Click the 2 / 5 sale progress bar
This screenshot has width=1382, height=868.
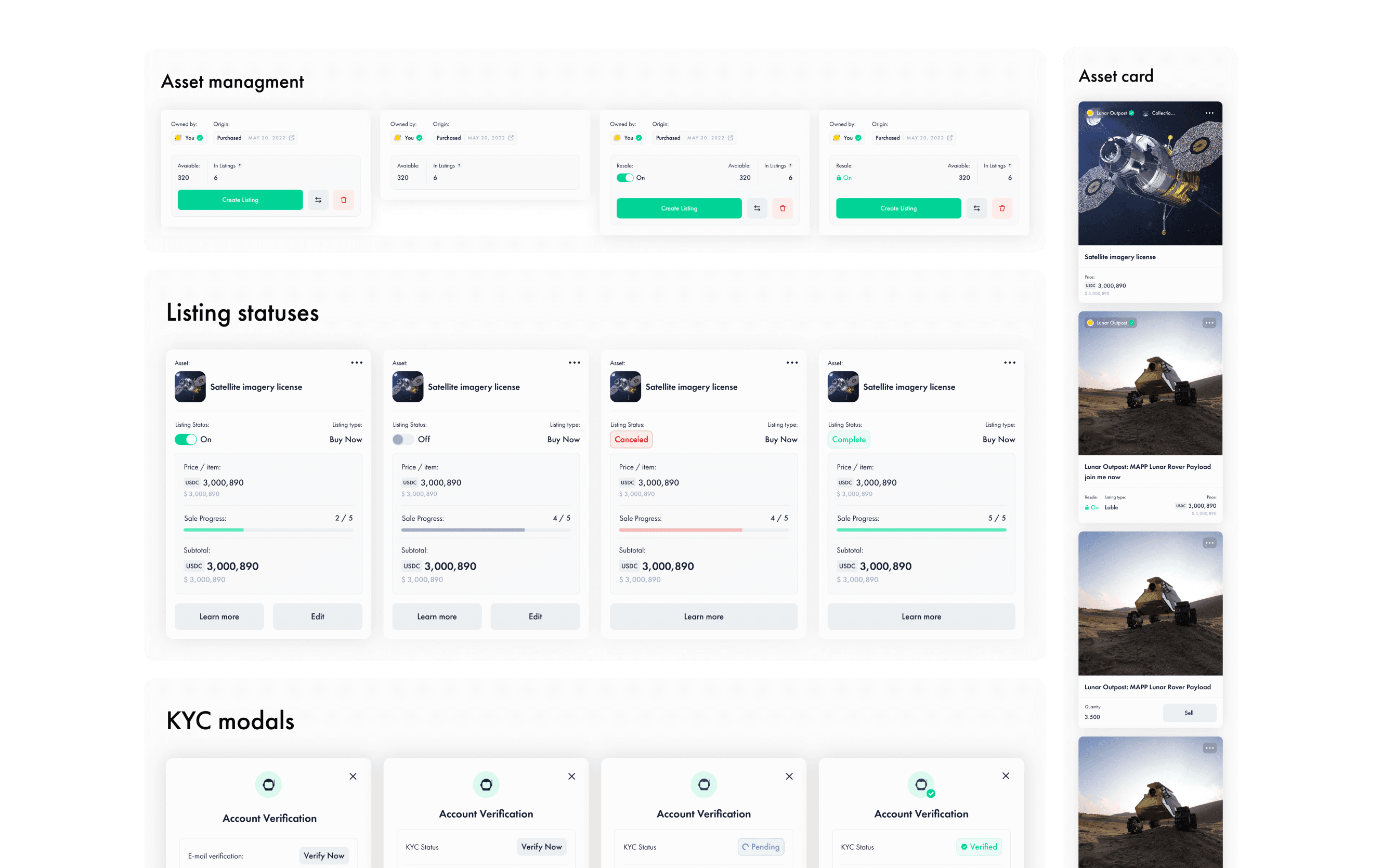click(x=268, y=530)
